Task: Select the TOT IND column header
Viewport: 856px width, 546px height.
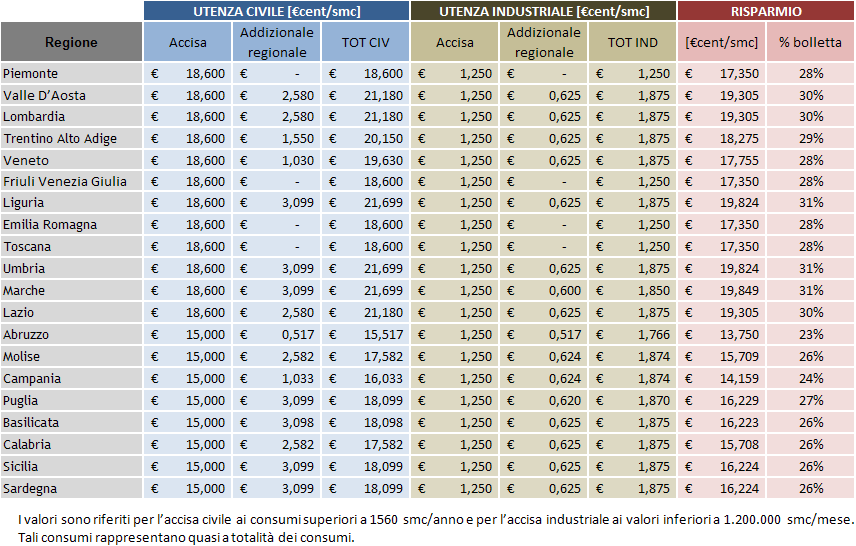Action: [x=632, y=42]
